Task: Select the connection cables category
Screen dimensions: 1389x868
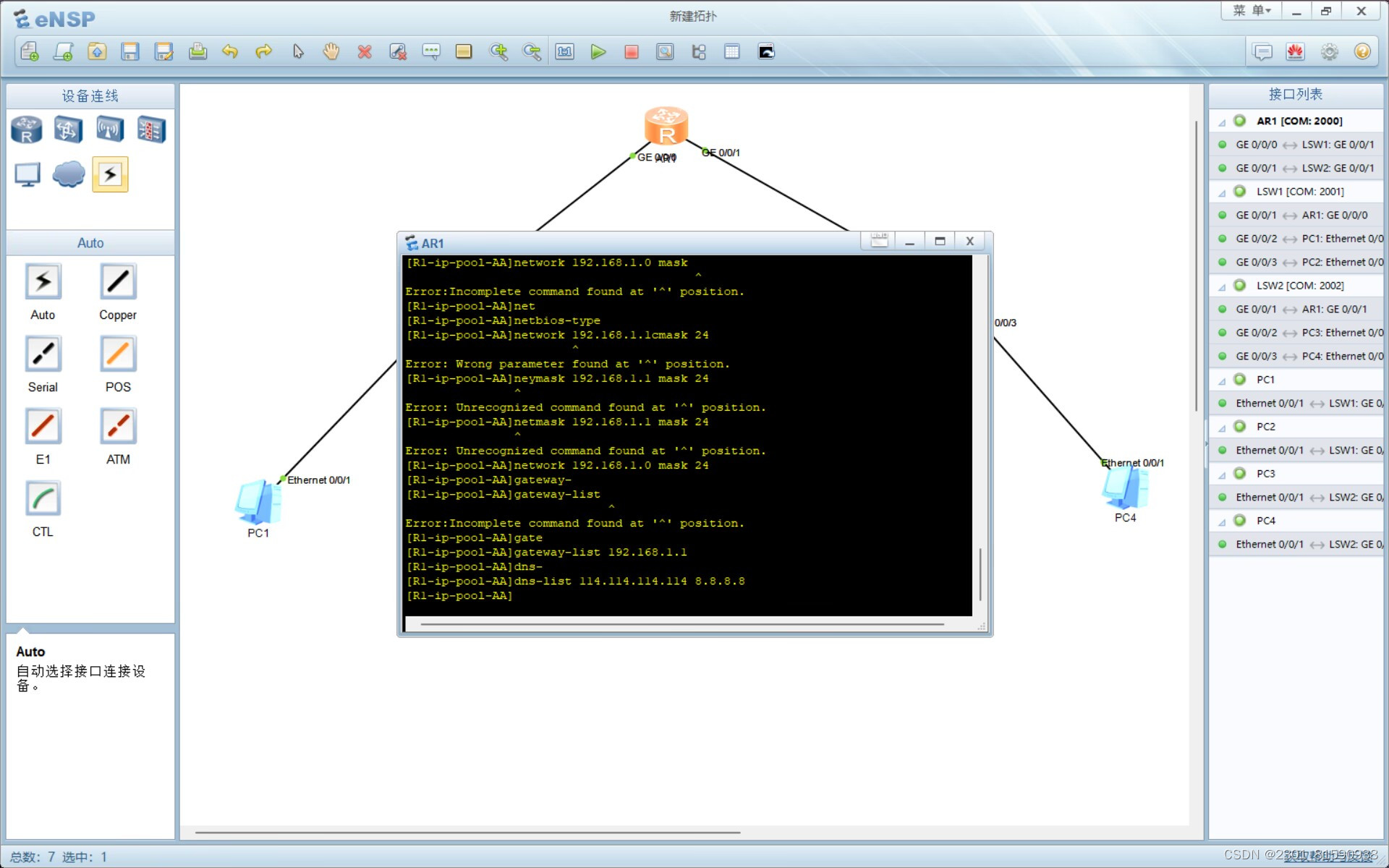Action: pyautogui.click(x=110, y=174)
